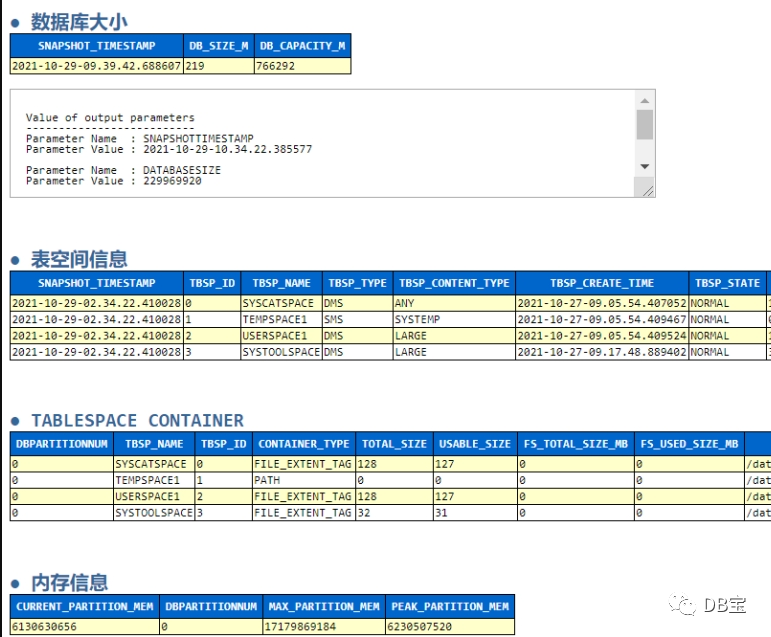Click the DB宝 WeChat watermark logo
The image size is (771, 637).
tap(707, 605)
